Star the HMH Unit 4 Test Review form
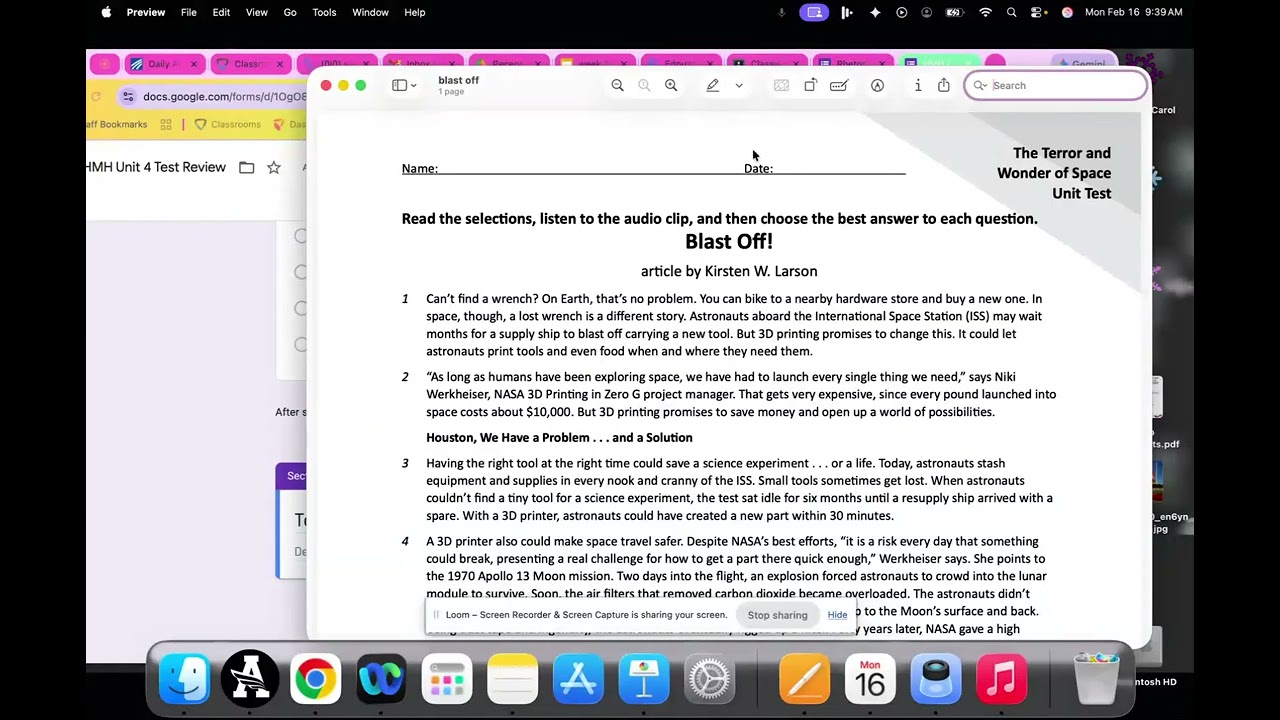Viewport: 1280px width, 720px height. tap(274, 168)
